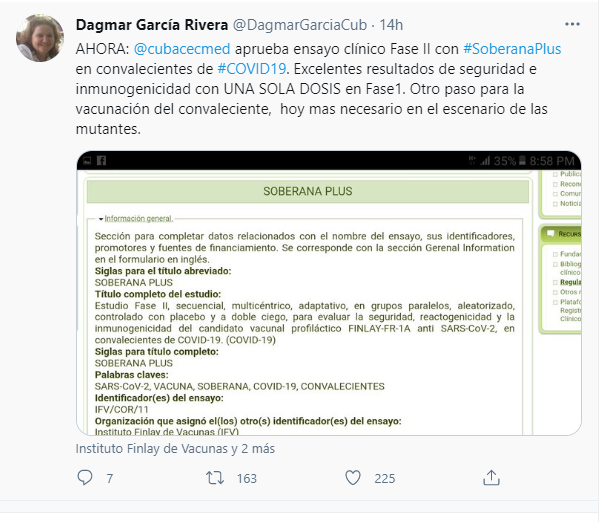The width and height of the screenshot is (599, 522).
Task: Collapse the Información general section
Action: (x=136, y=219)
